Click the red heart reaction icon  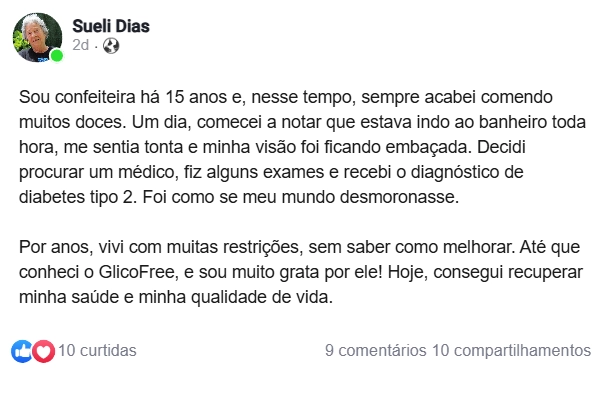(x=43, y=351)
